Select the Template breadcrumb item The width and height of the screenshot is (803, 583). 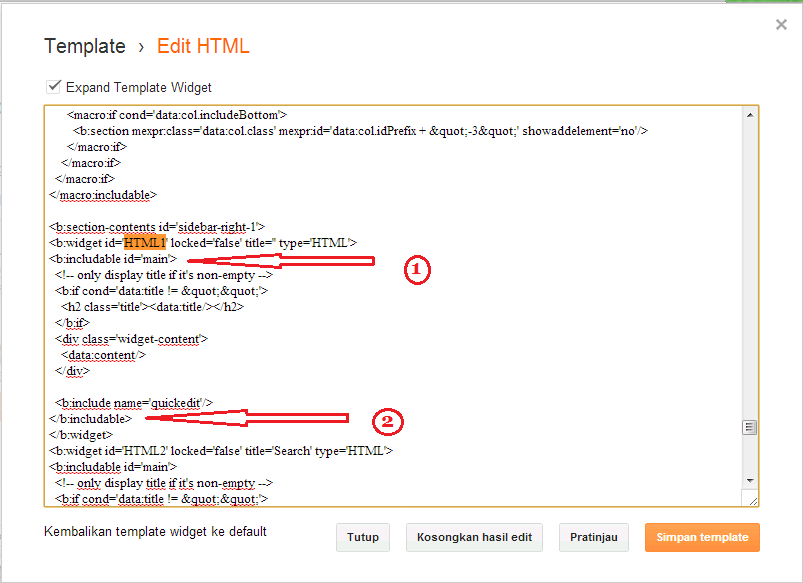(x=85, y=46)
